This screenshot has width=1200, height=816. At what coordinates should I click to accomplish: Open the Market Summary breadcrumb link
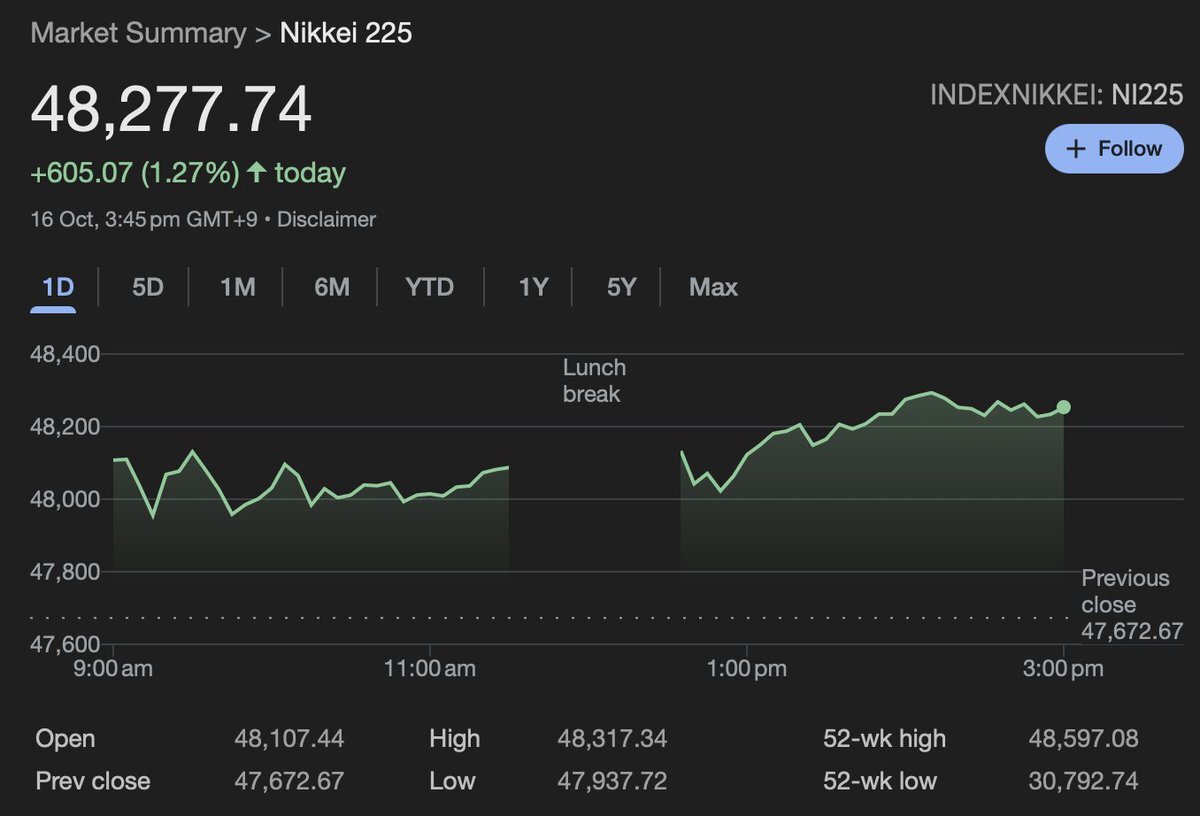138,33
